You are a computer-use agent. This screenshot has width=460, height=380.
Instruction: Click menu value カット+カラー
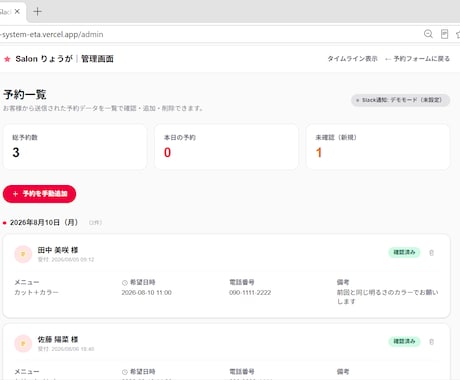pyautogui.click(x=36, y=292)
